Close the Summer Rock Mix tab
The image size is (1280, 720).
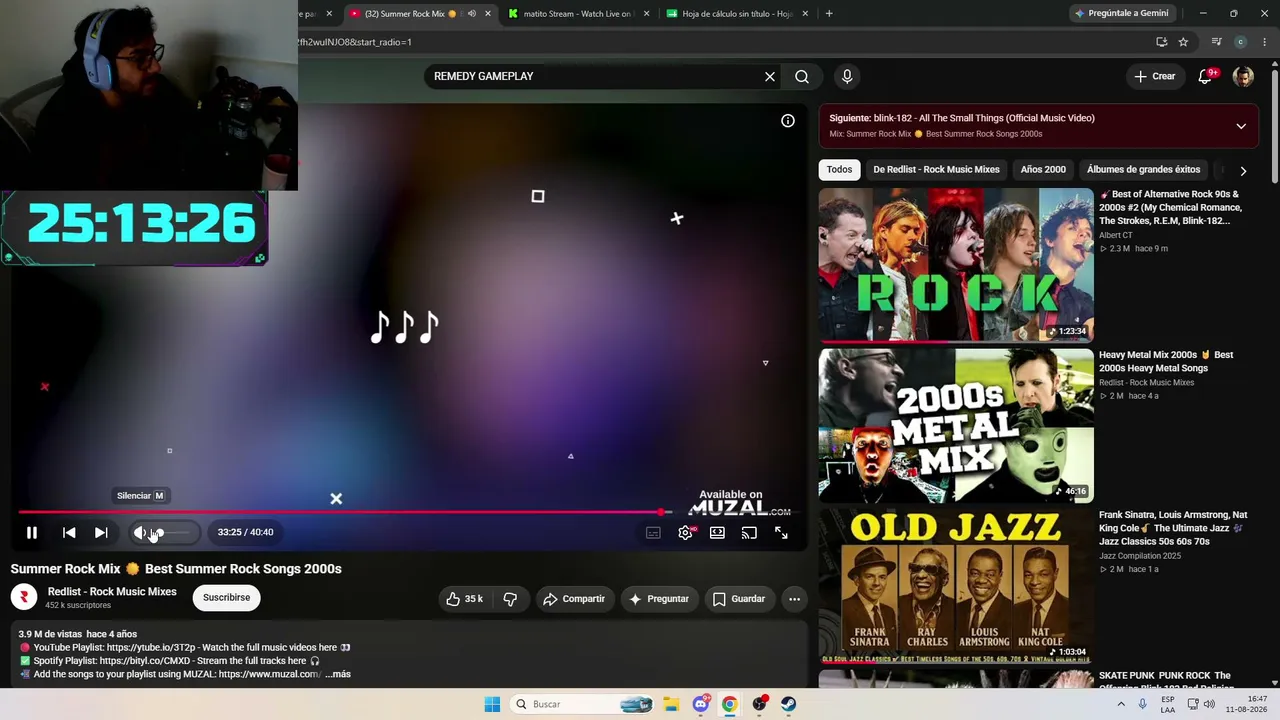[488, 14]
